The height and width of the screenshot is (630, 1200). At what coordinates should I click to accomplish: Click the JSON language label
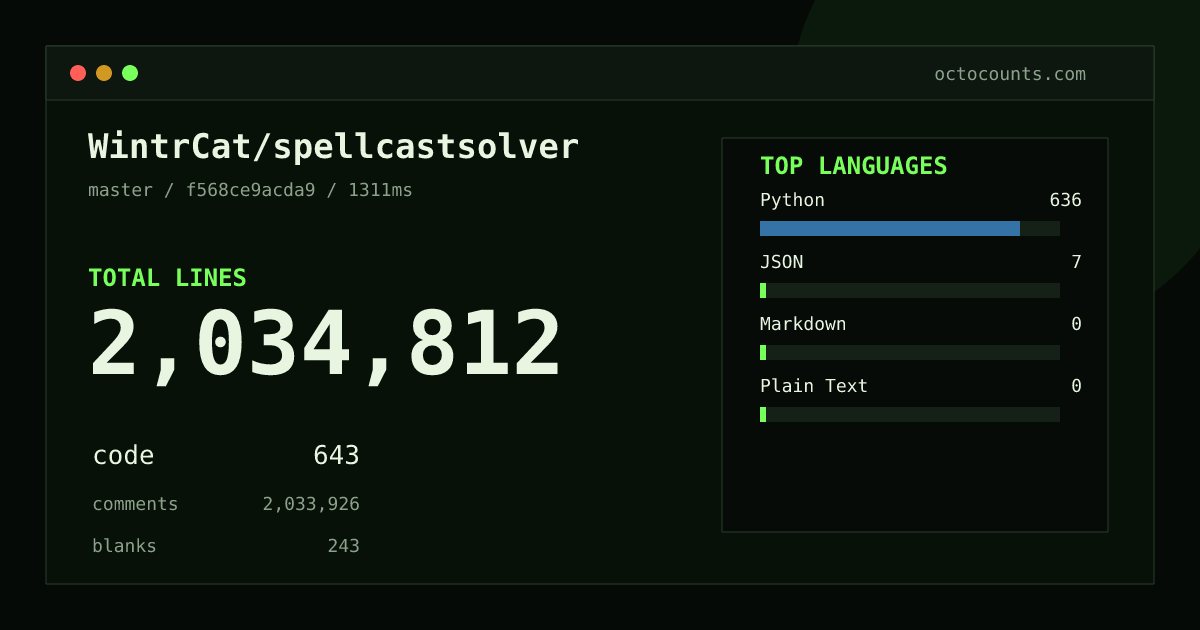click(x=781, y=262)
